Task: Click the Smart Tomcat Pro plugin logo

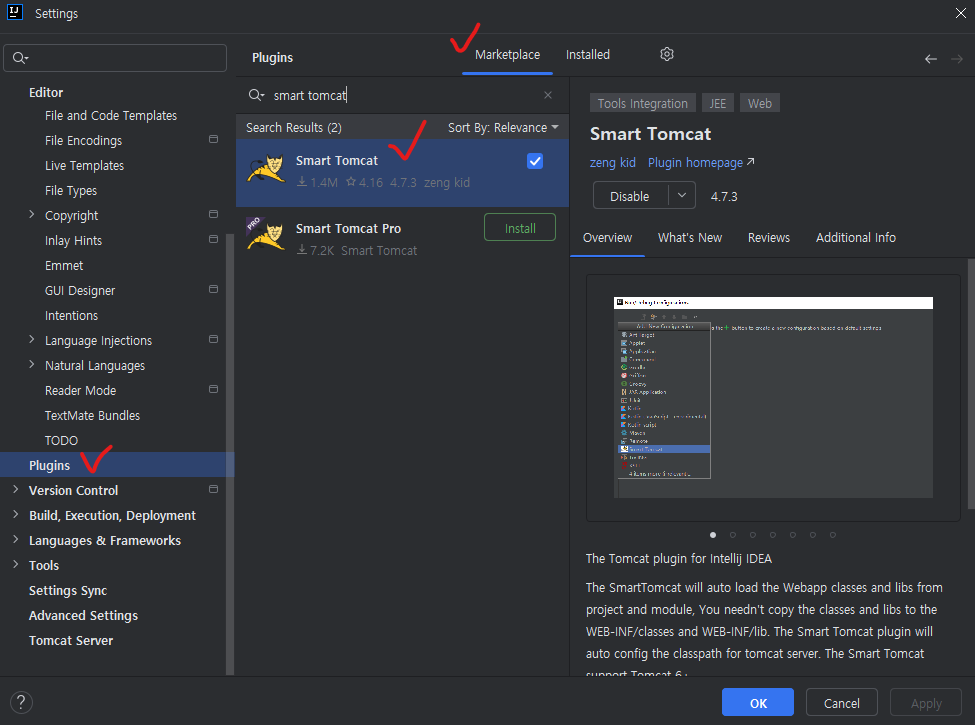Action: 266,234
